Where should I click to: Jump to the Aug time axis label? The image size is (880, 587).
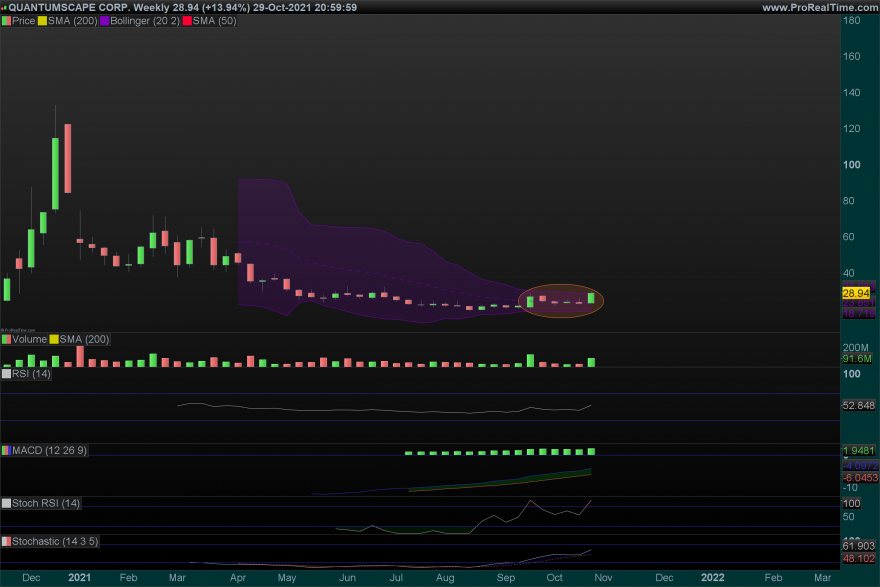click(445, 577)
